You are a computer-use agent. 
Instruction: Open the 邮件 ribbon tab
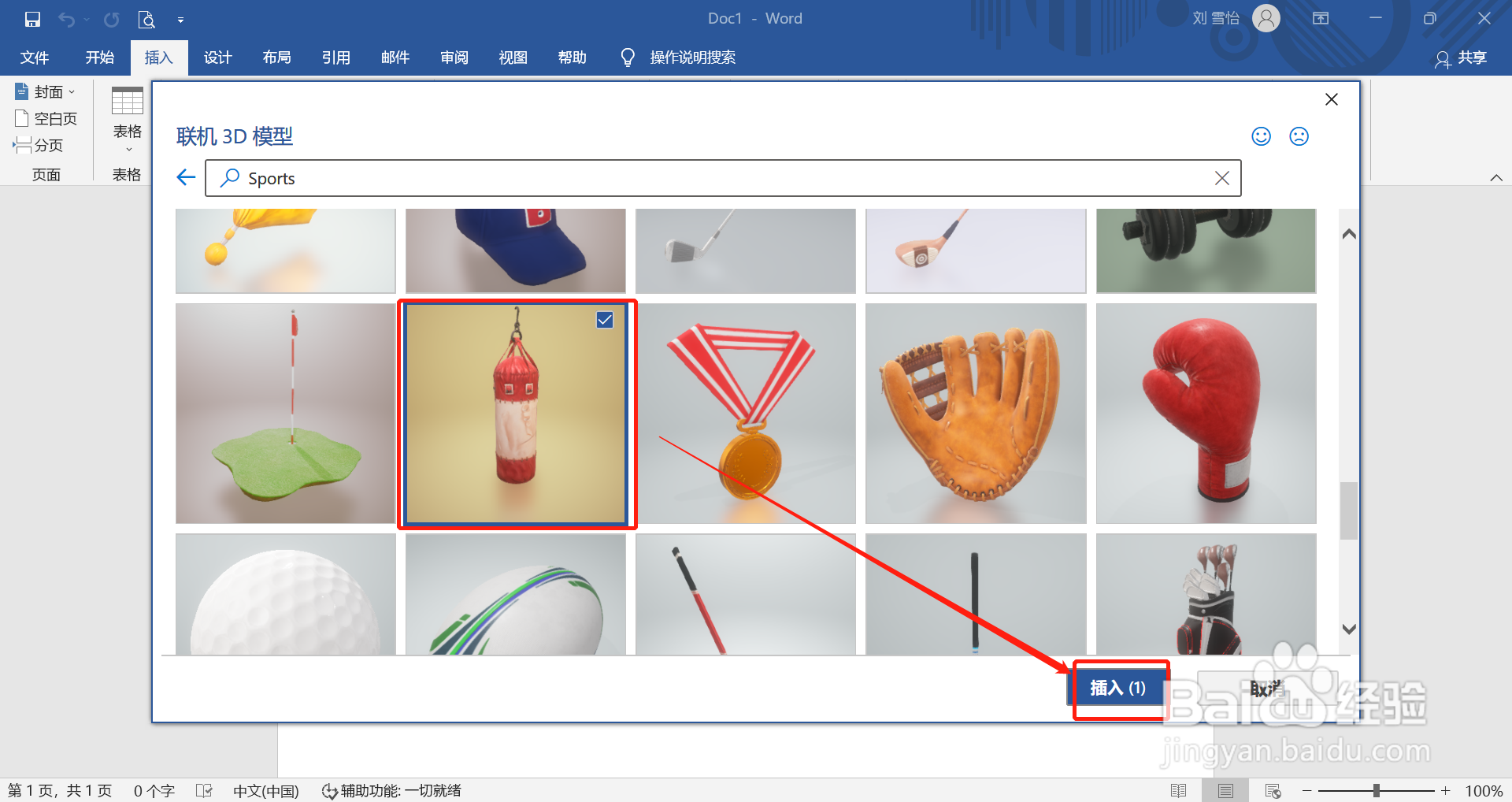[x=395, y=57]
